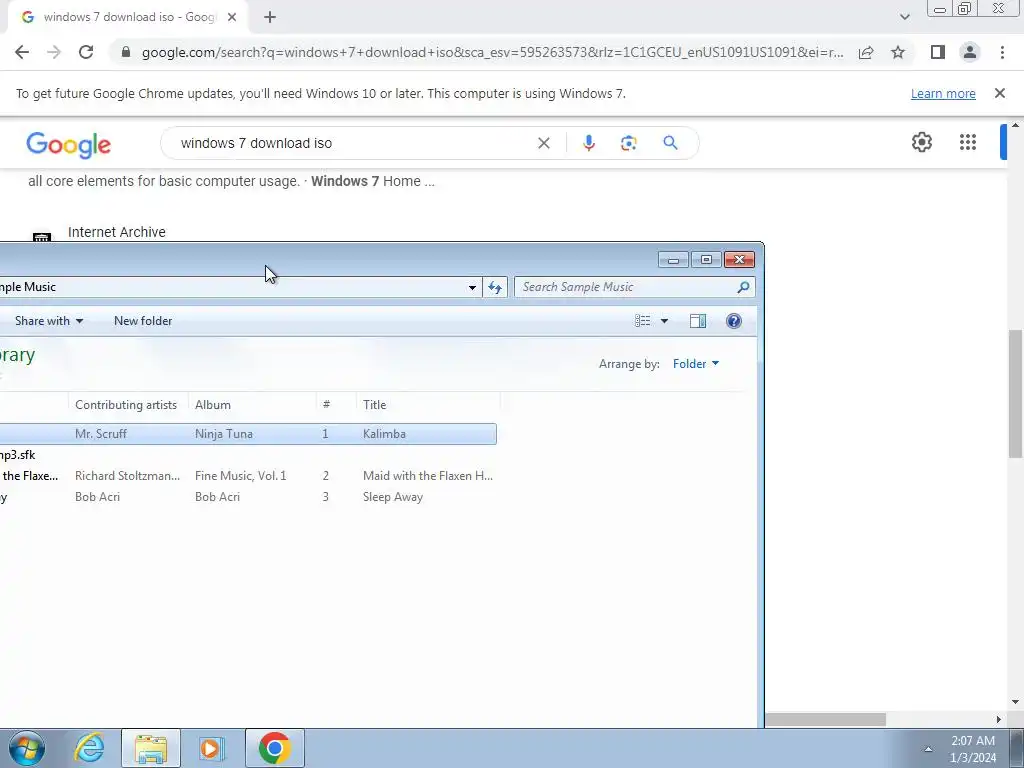The image size is (1024, 768).
Task: Open Chrome profile avatar
Action: (x=970, y=52)
